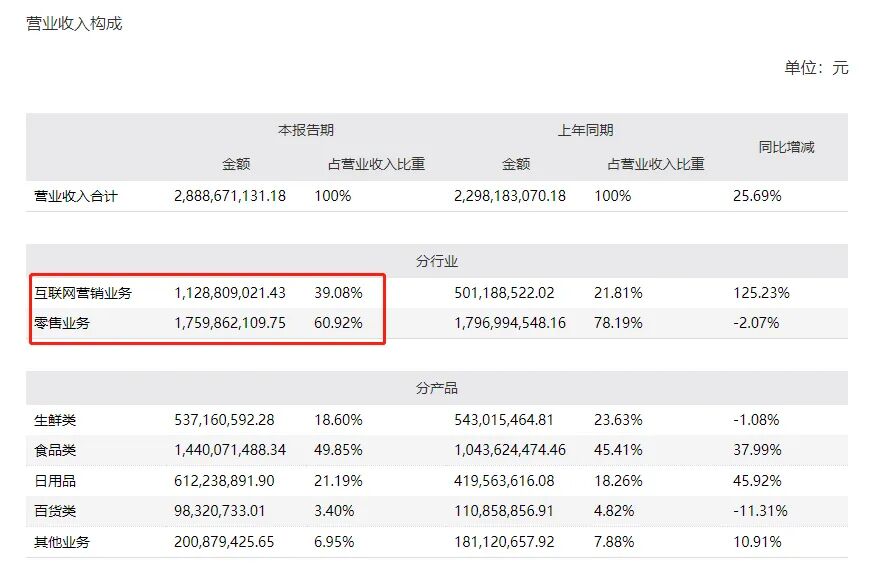The image size is (875, 581).
Task: Click the 7.88% share value
Action: (613, 541)
